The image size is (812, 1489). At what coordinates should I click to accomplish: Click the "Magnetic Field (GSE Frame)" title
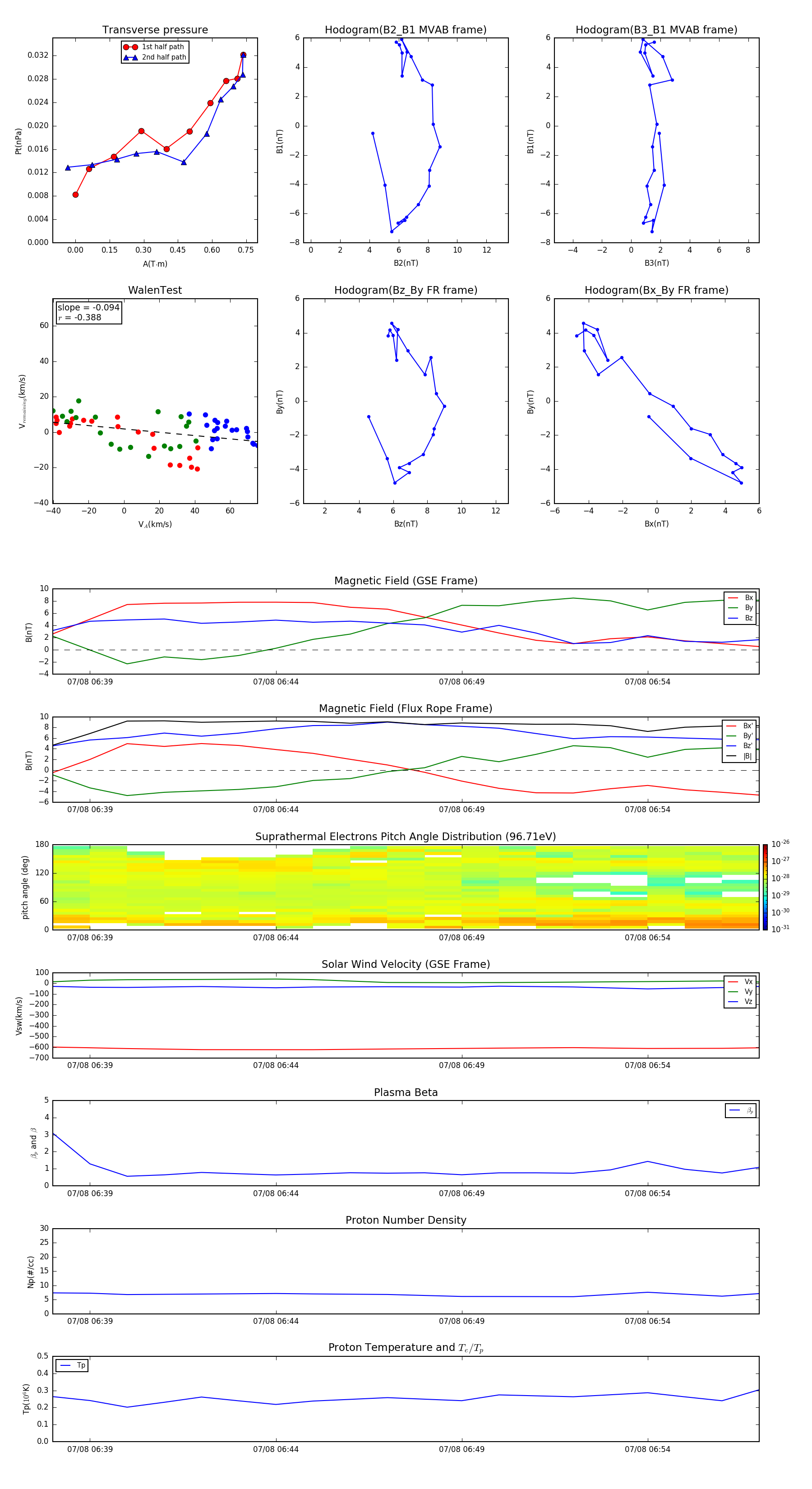(406, 581)
